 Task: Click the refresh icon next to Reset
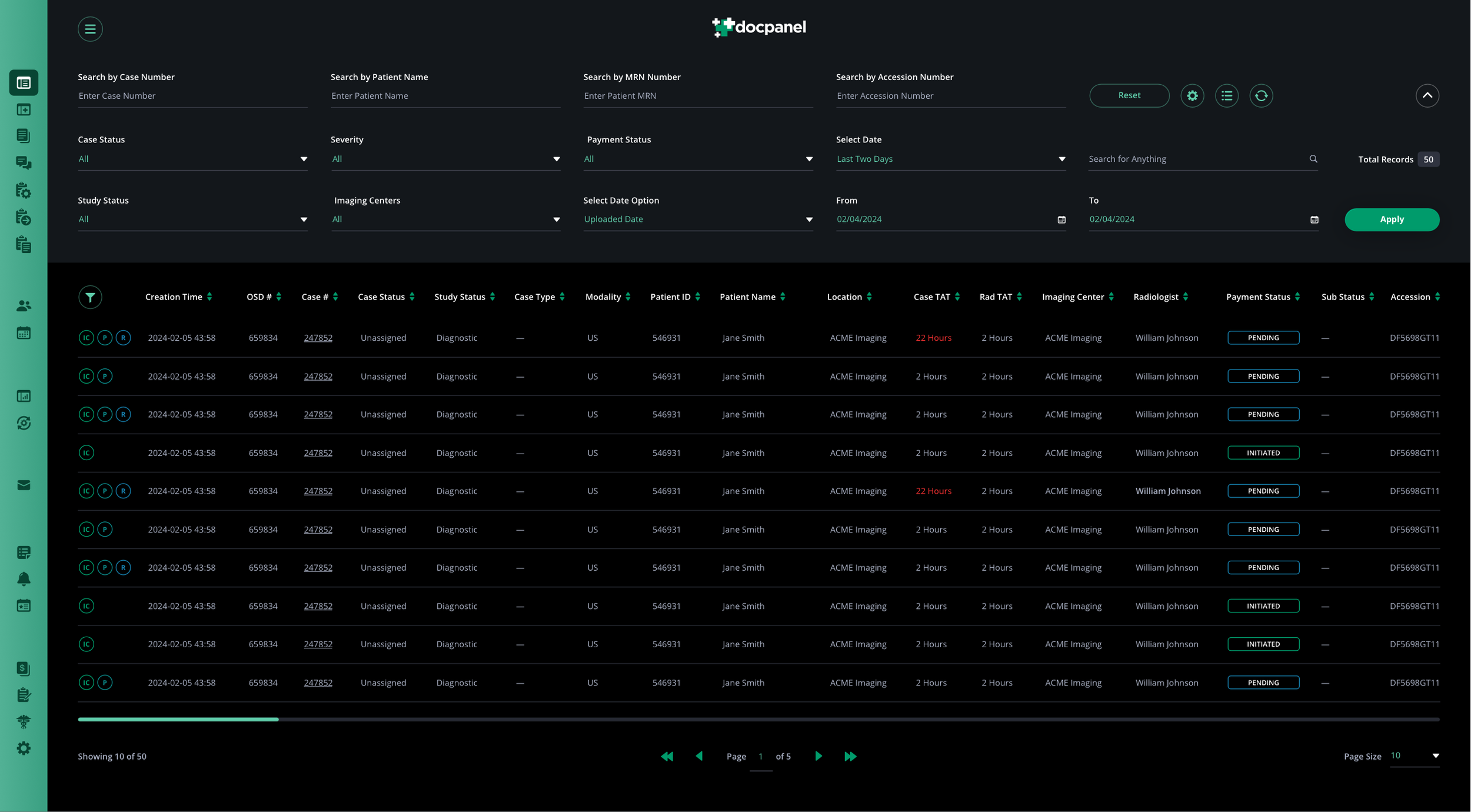click(x=1261, y=95)
